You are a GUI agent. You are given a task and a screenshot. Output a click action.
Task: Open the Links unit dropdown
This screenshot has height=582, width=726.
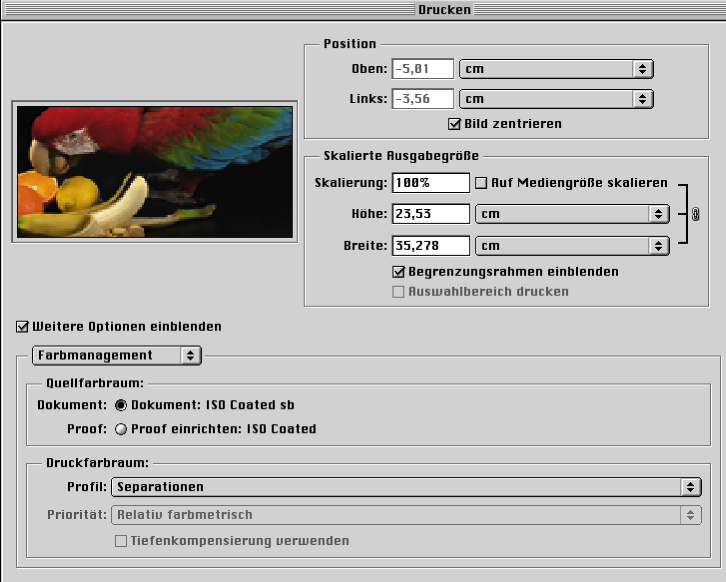click(556, 99)
